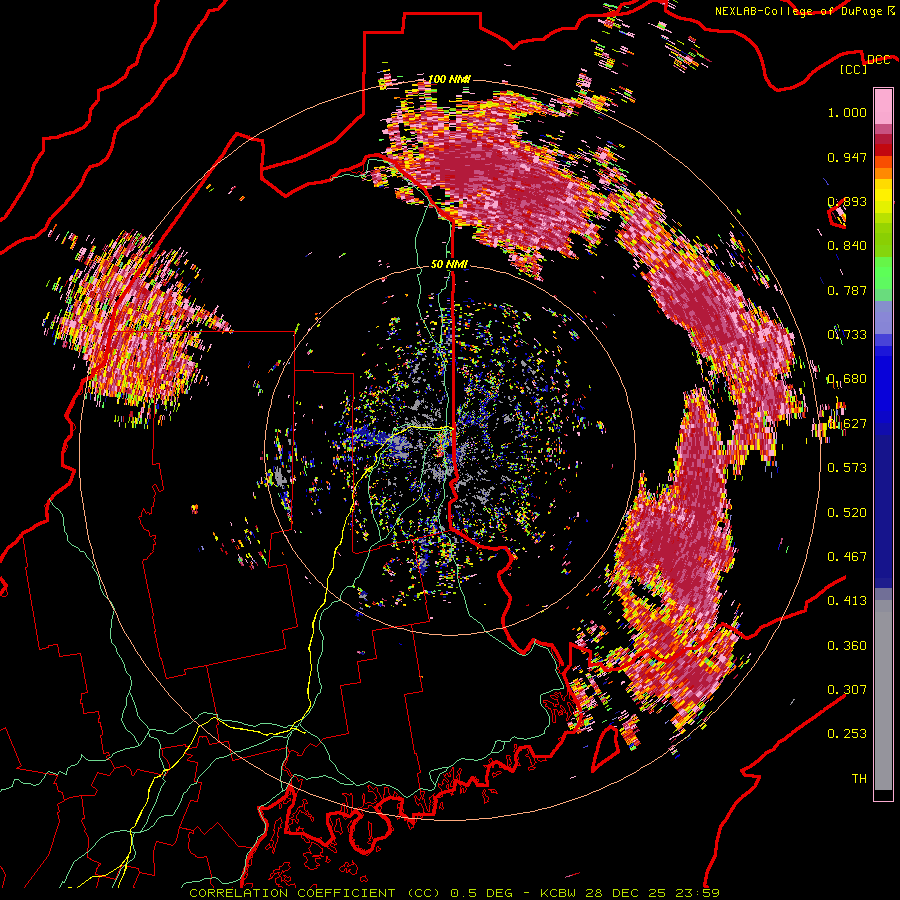Select the 0.307 scale value
900x900 pixels.
(x=847, y=690)
